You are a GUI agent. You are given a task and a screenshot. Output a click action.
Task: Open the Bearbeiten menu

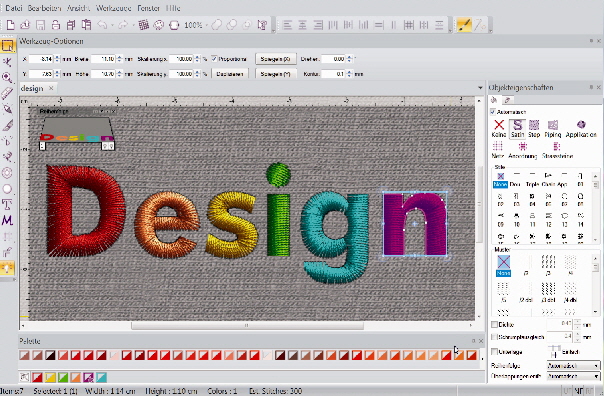(44, 8)
